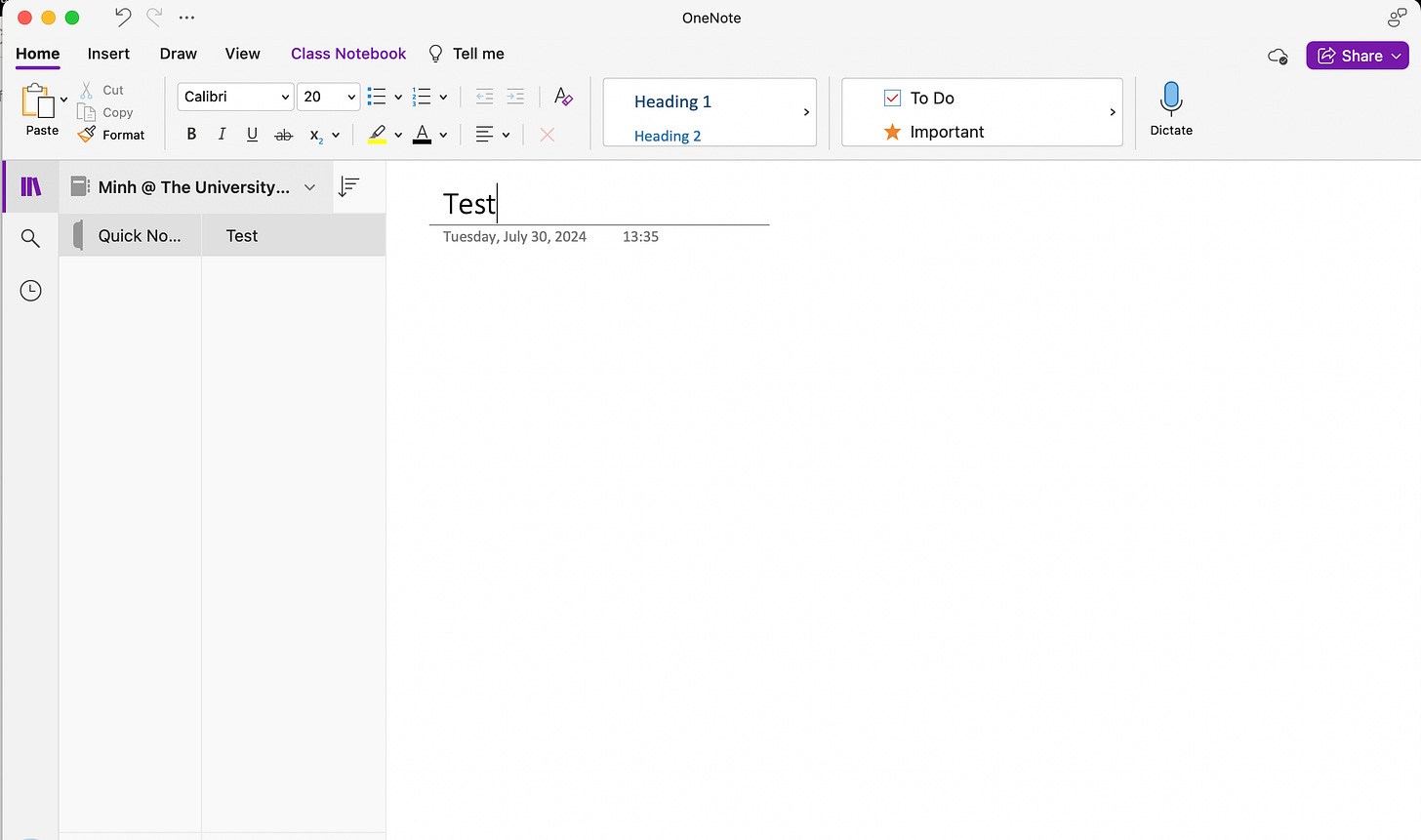Expand the tags gallery arrow
Screen dimensions: 1421x840
1113,112
